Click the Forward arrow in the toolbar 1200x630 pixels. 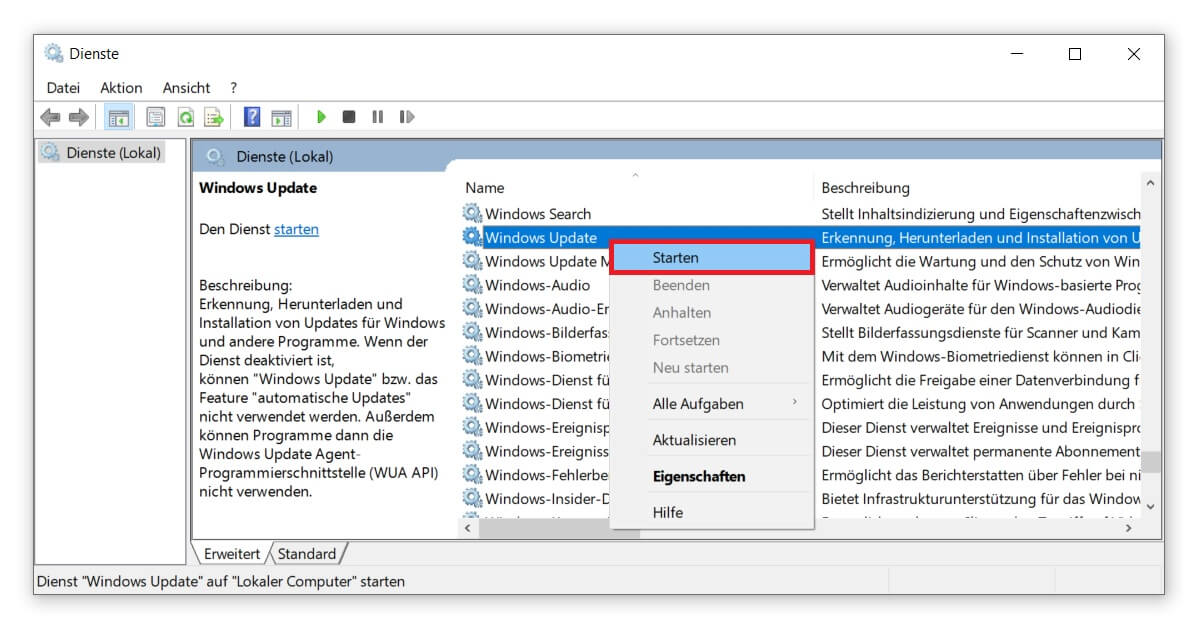coord(78,117)
